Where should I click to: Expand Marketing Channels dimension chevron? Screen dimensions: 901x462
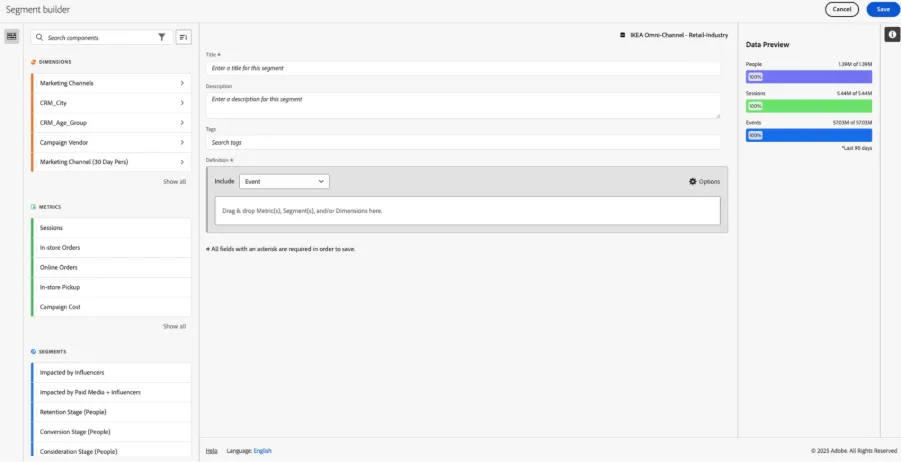[x=182, y=83]
